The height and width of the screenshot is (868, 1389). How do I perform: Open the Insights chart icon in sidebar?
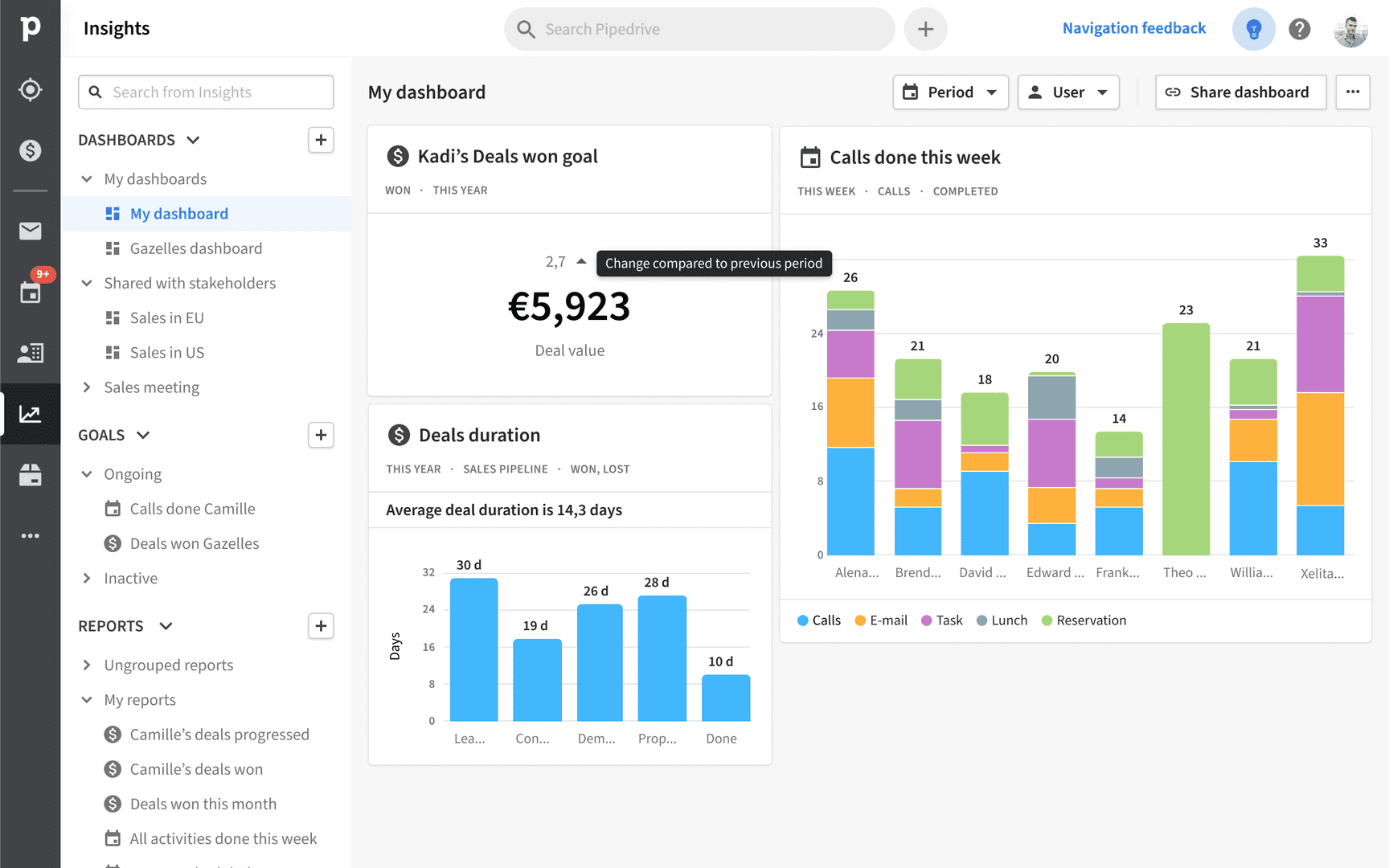pos(30,414)
